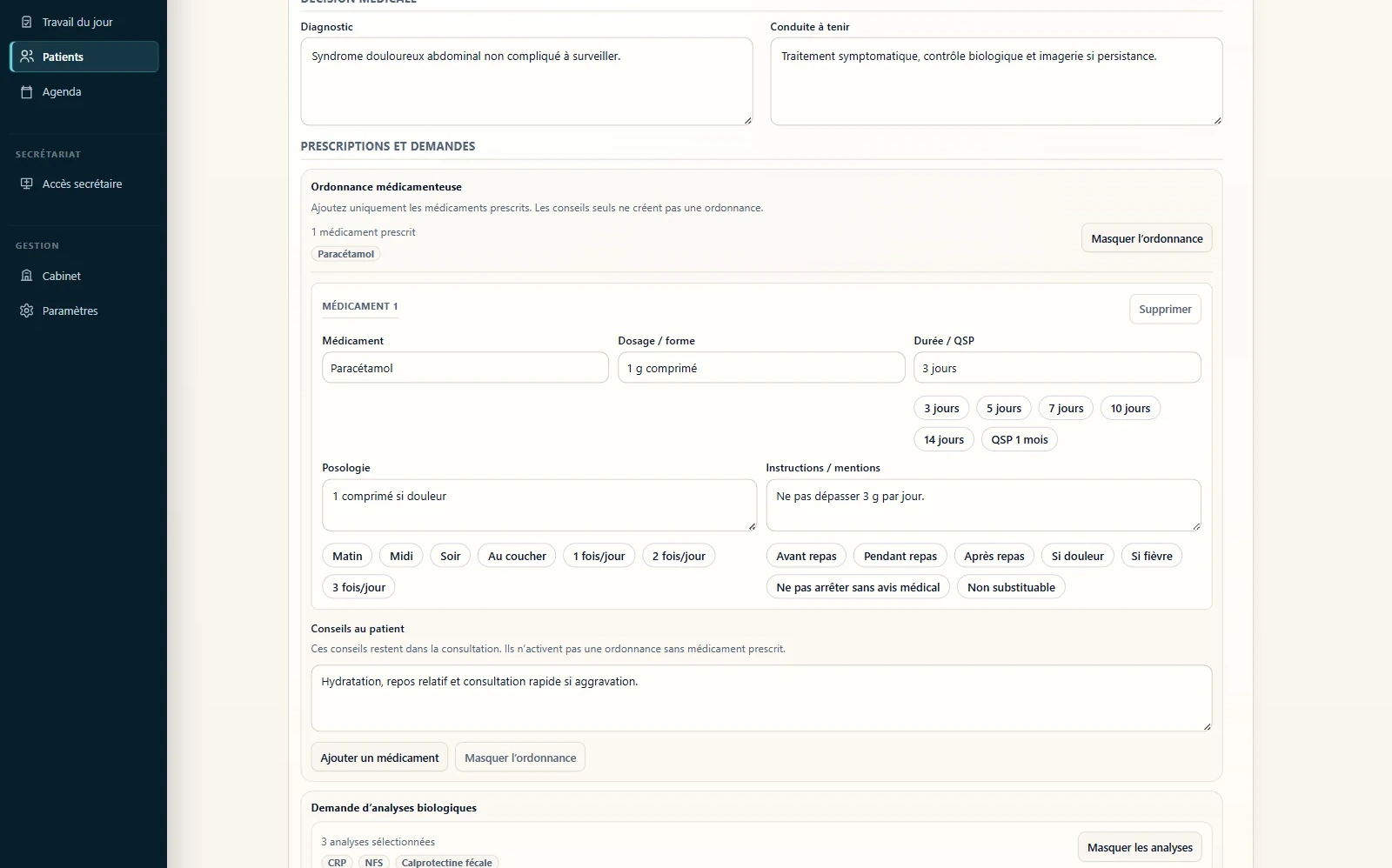Click the Cabinet building icon
This screenshot has height=868, width=1392.
click(x=27, y=276)
